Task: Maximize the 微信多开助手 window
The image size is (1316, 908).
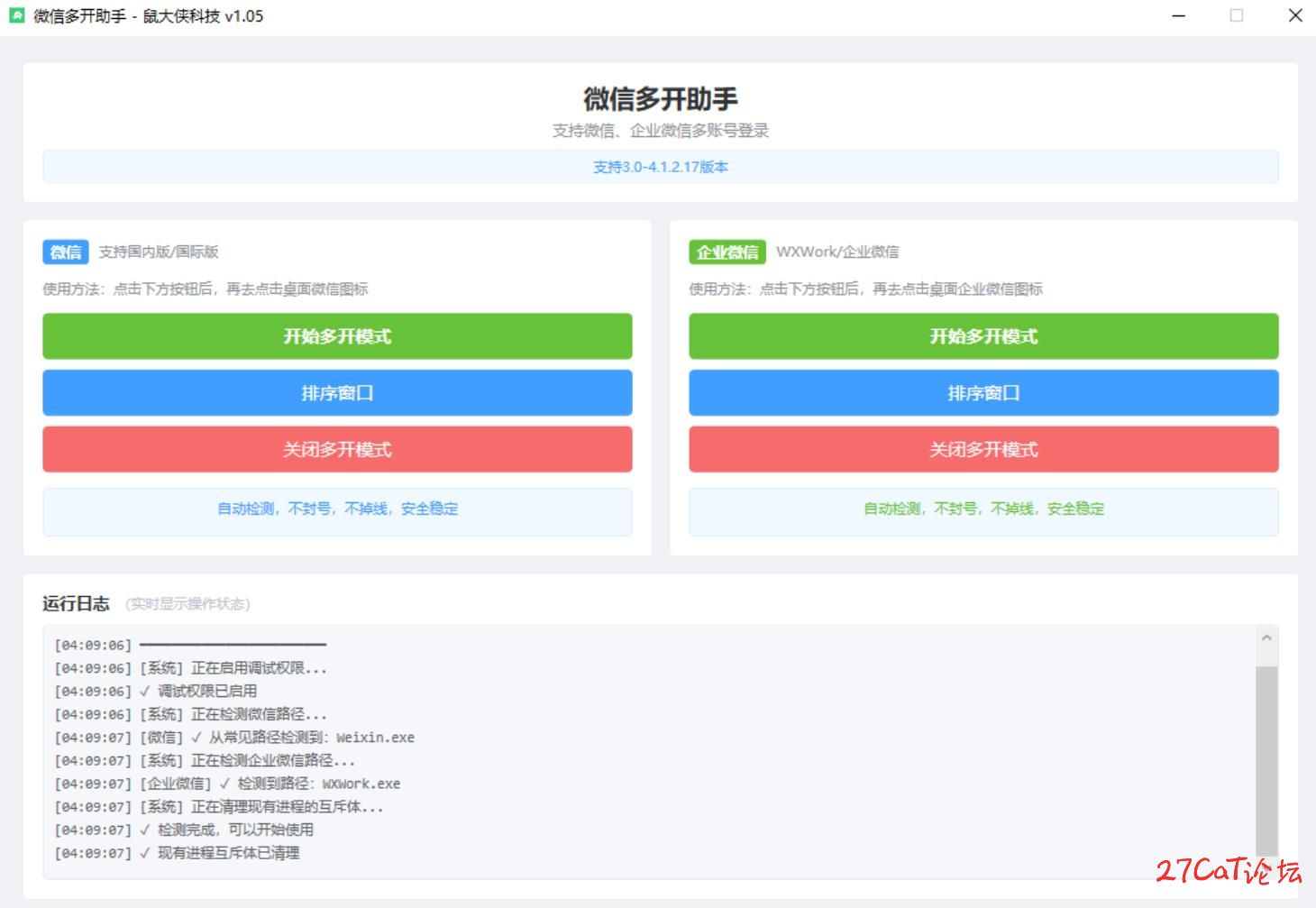Action: pyautogui.click(x=1237, y=15)
